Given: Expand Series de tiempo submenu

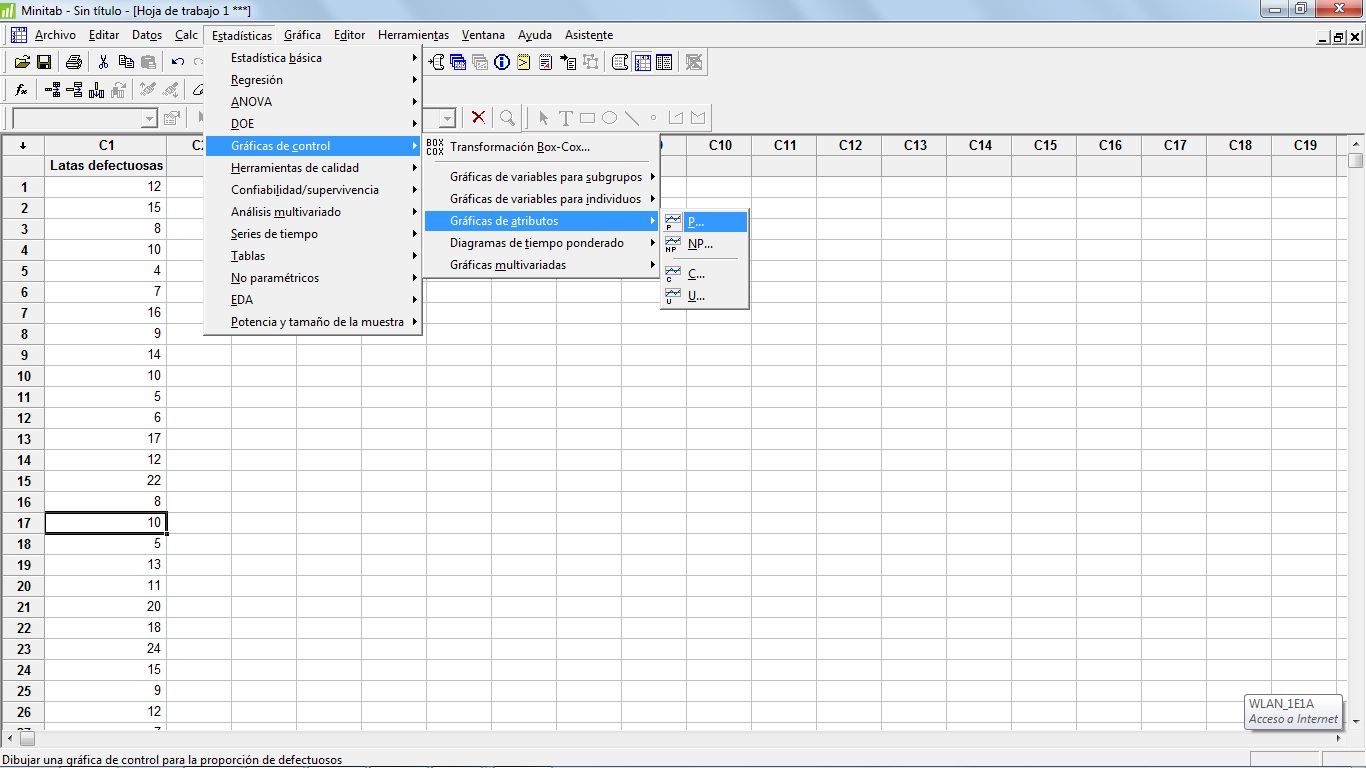Looking at the screenshot, I should point(313,234).
